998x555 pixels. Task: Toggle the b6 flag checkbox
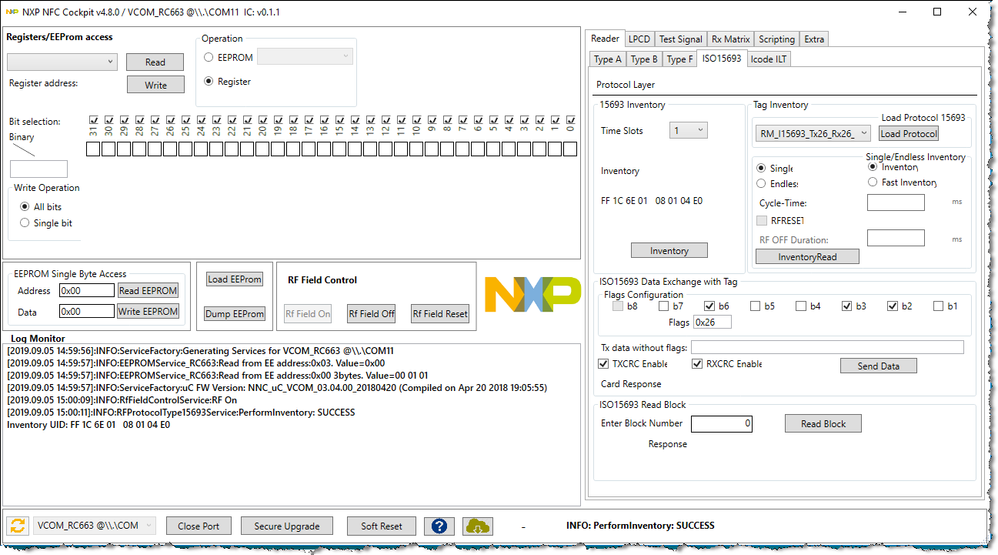pos(710,306)
